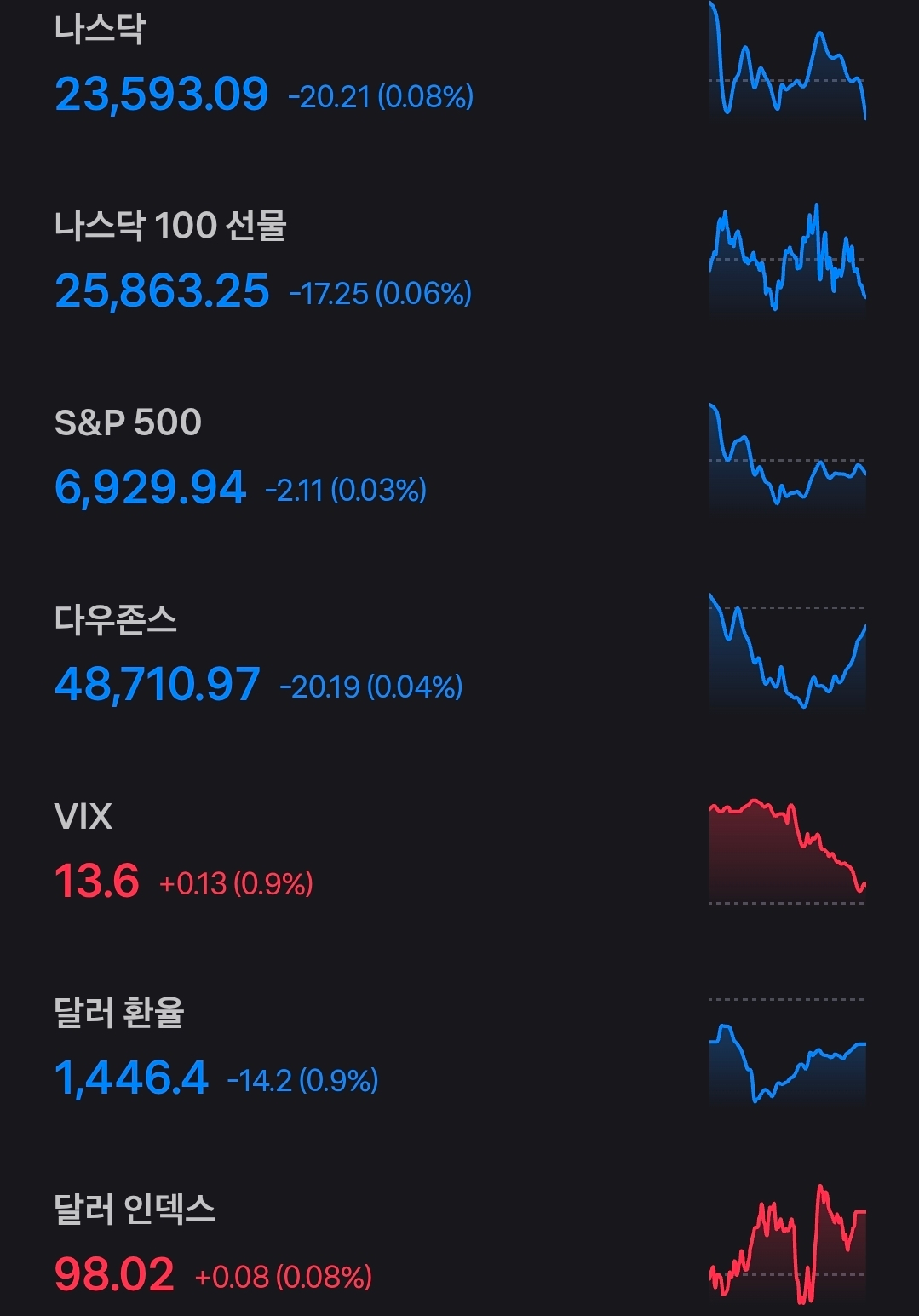Viewport: 919px width, 1316px height.
Task: Click the 25,863.25 futures price
Action: coord(162,291)
